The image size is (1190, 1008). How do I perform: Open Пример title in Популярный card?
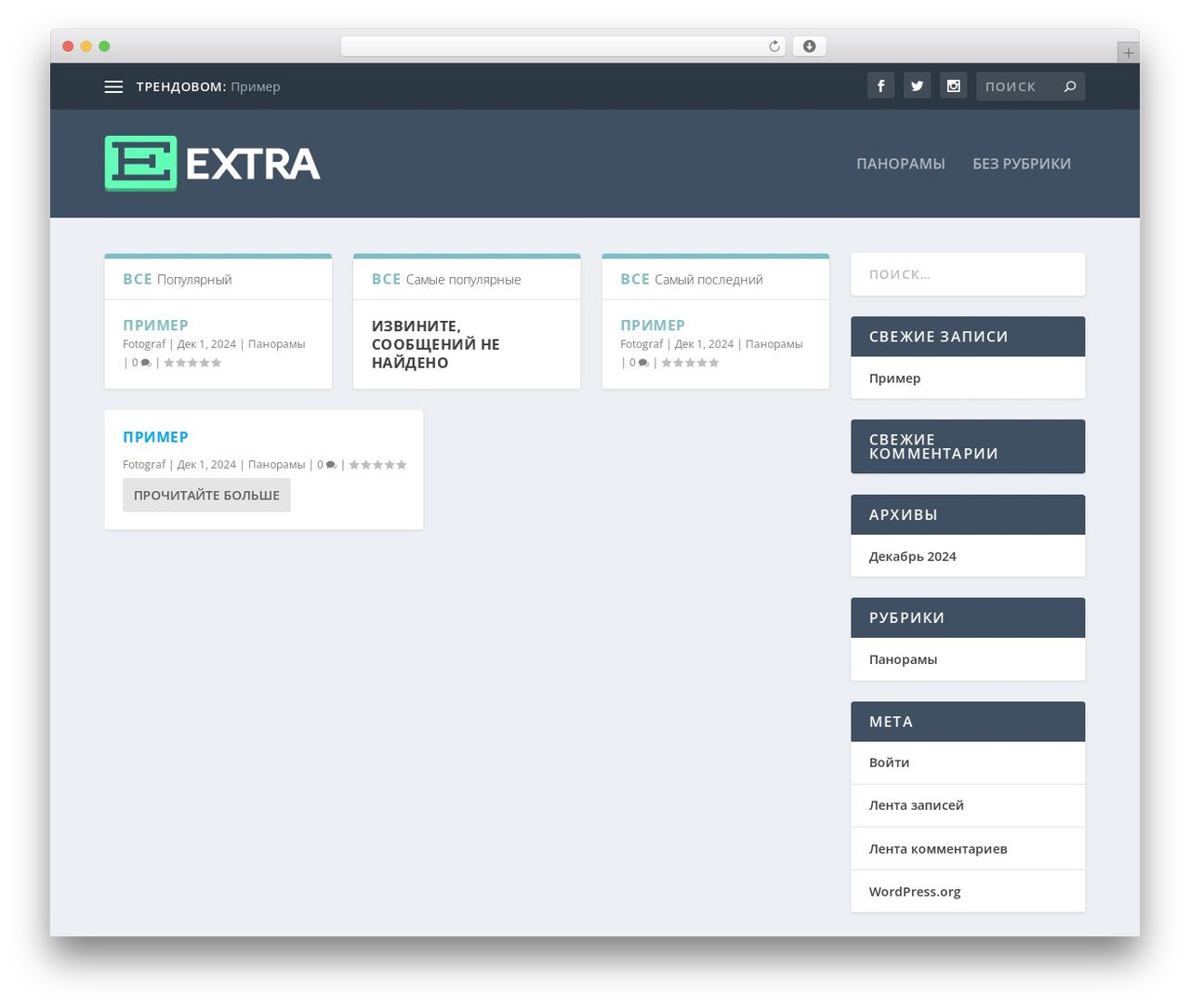tap(155, 325)
